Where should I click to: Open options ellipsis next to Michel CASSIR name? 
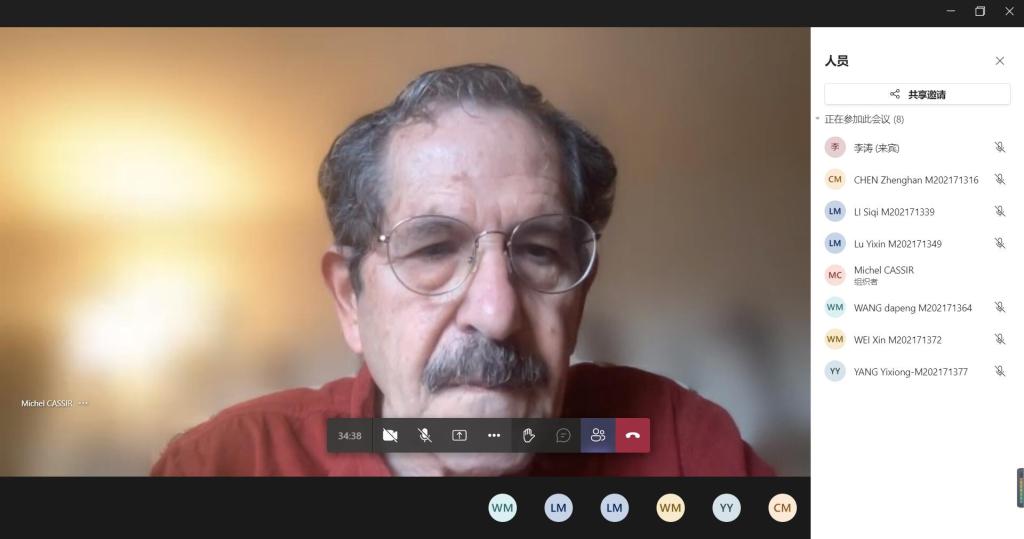83,403
